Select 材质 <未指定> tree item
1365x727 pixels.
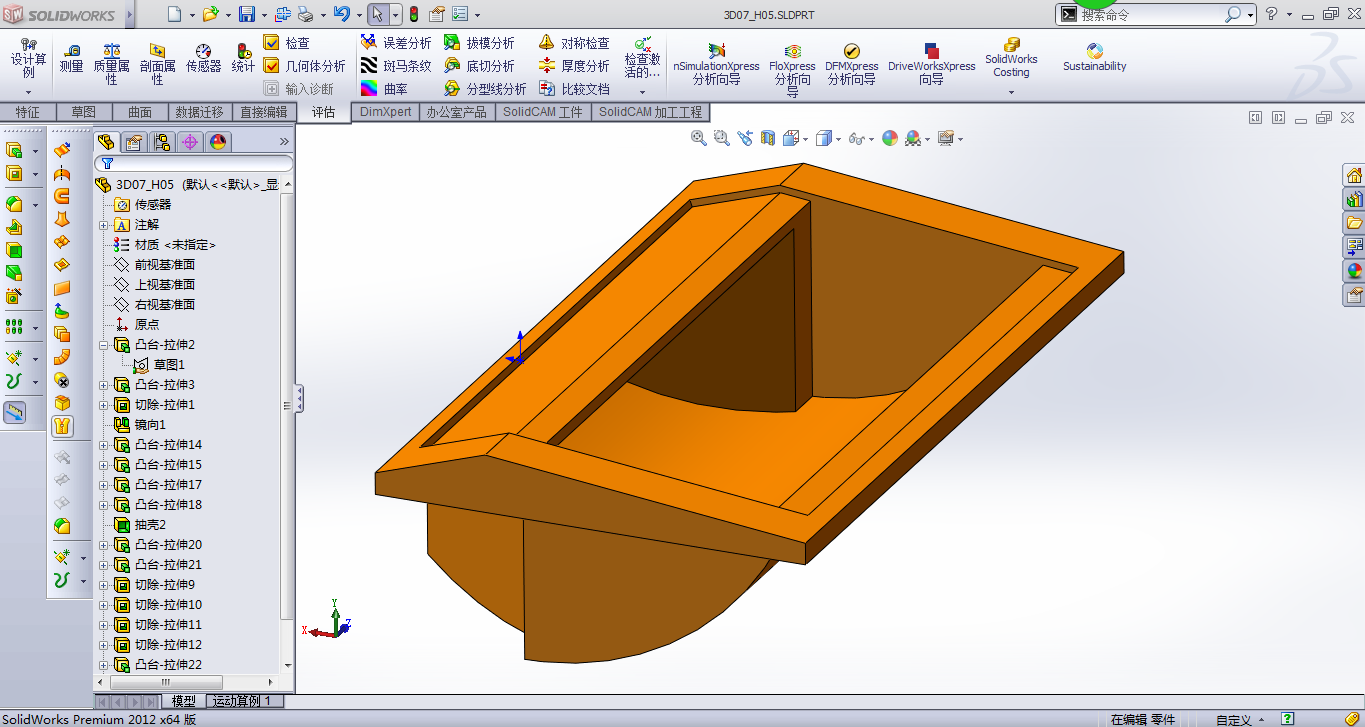tap(164, 245)
